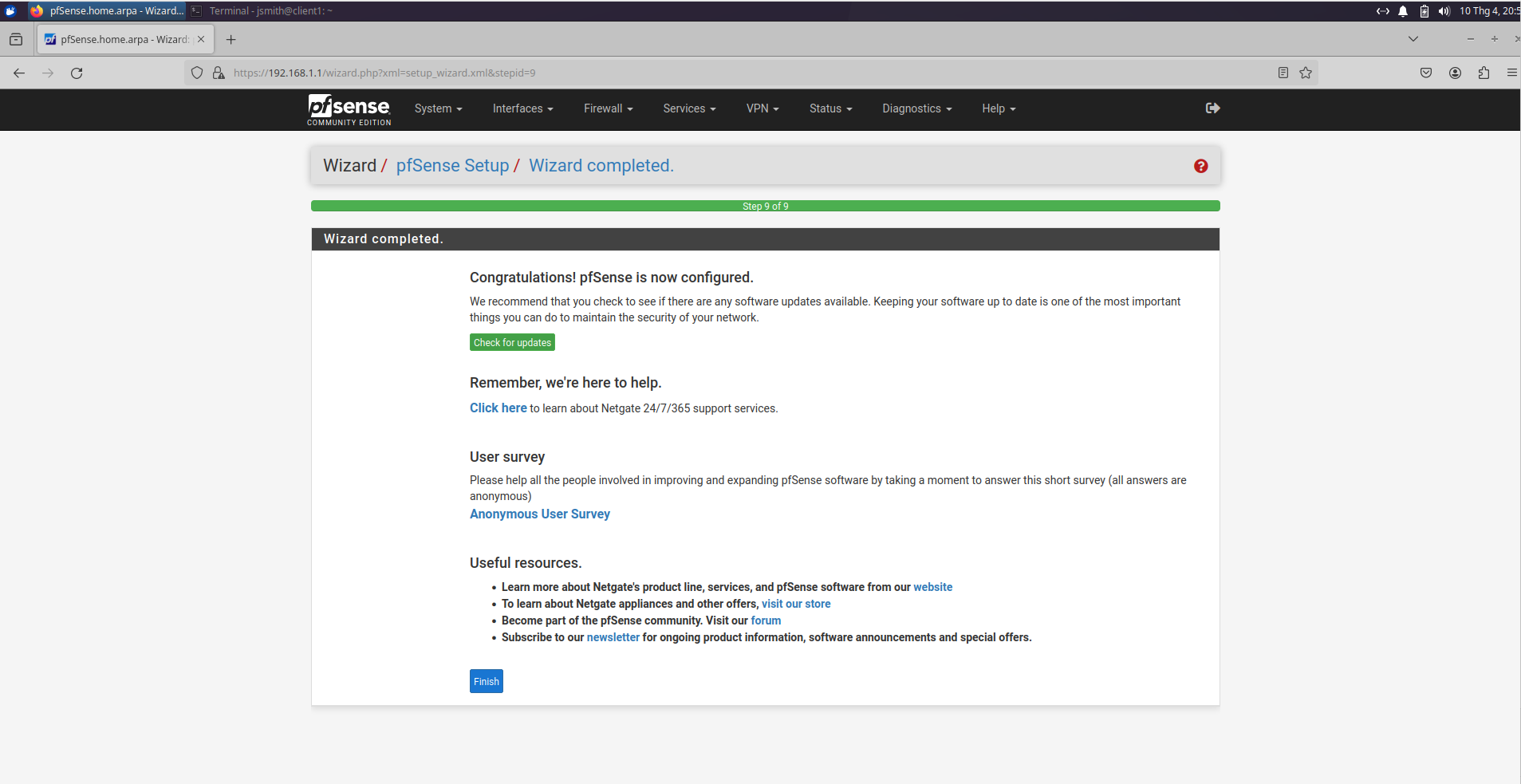Follow the Click here support link

click(x=498, y=408)
